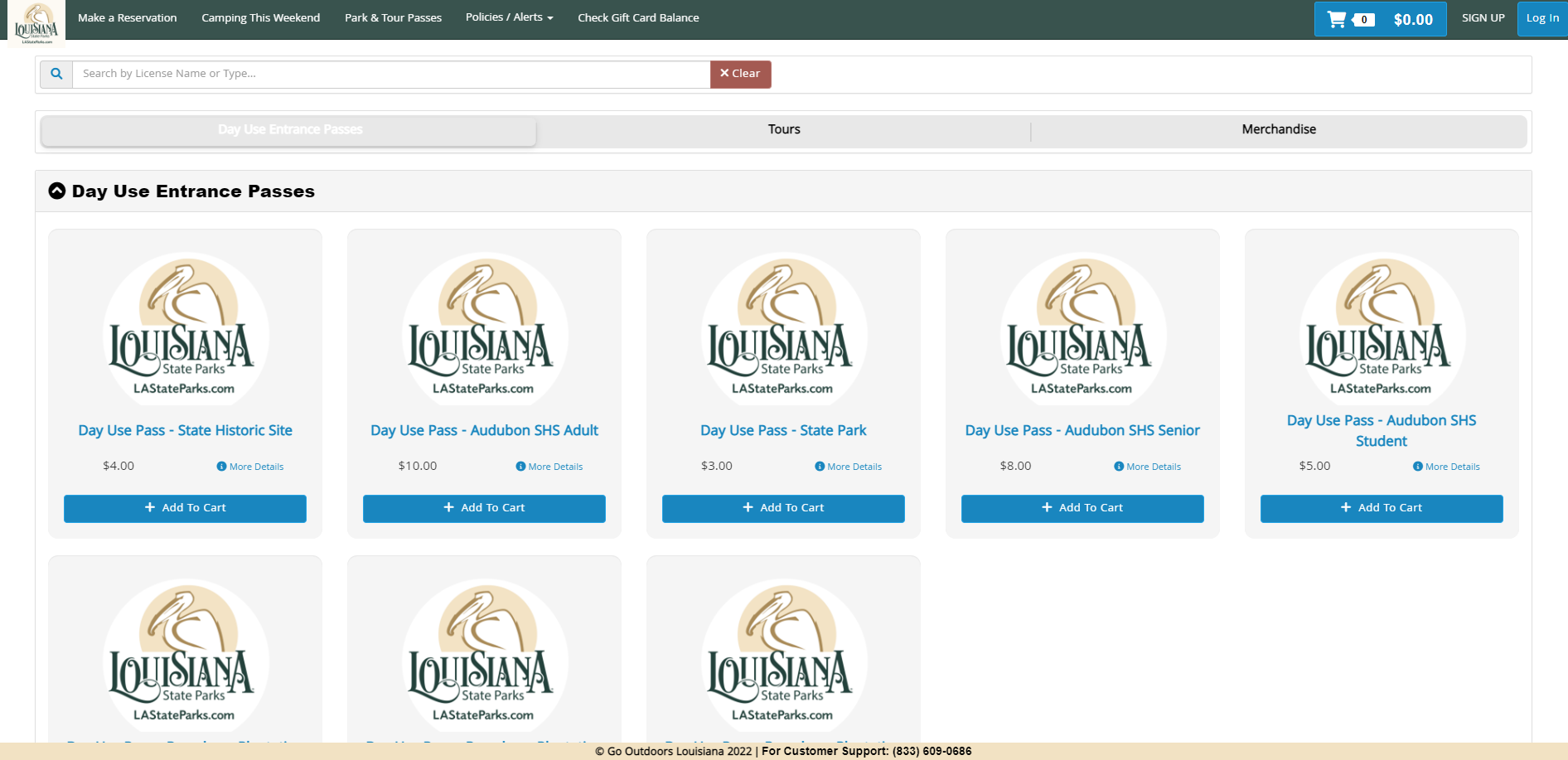View More Details for Audubon SHS Senior pass
The height and width of the screenshot is (760, 1568).
1148,467
